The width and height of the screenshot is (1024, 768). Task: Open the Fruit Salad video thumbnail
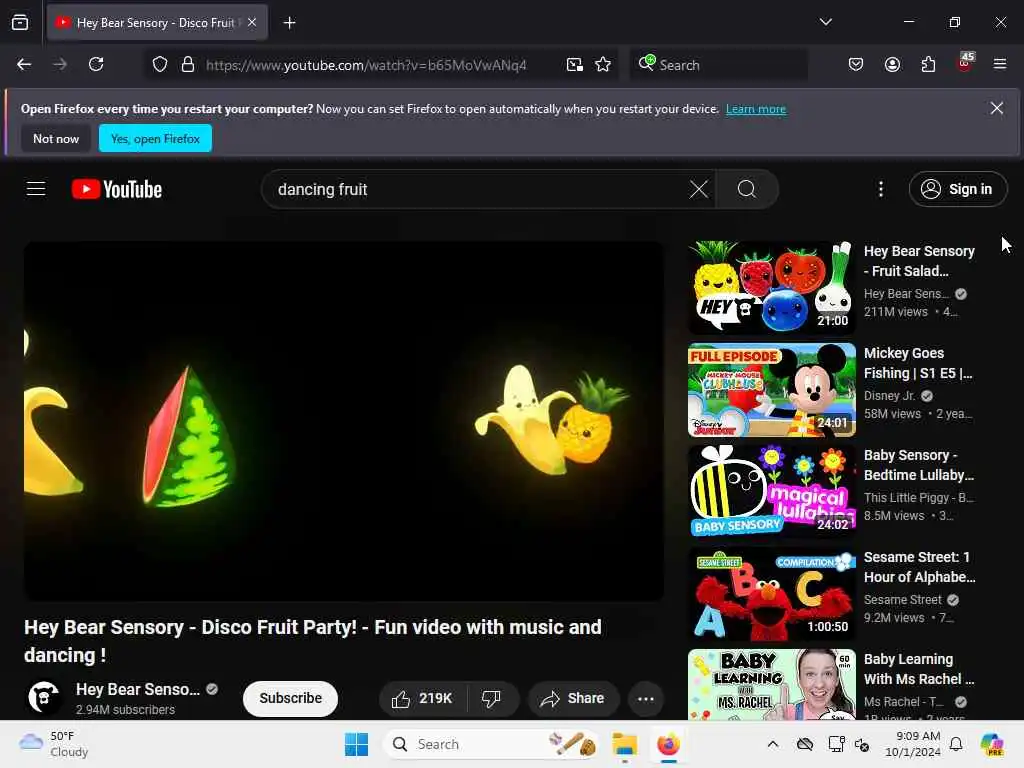tap(772, 287)
